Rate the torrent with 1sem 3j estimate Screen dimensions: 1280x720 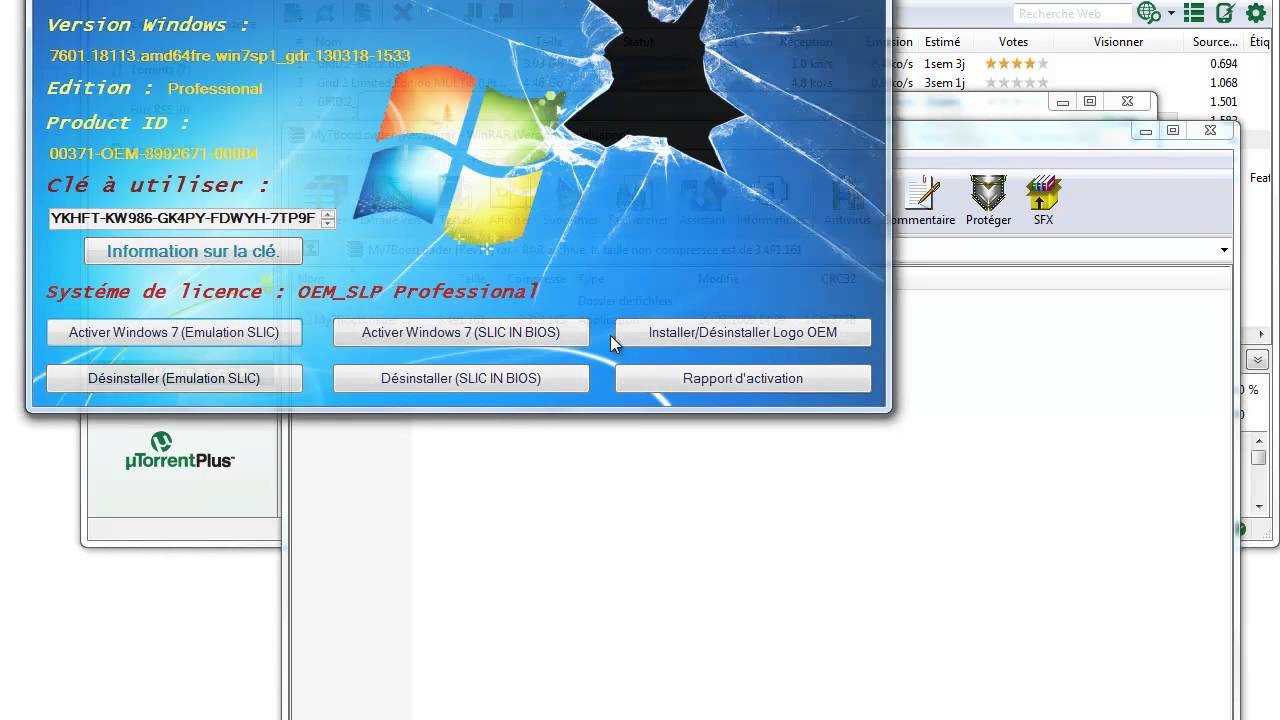(1016, 64)
